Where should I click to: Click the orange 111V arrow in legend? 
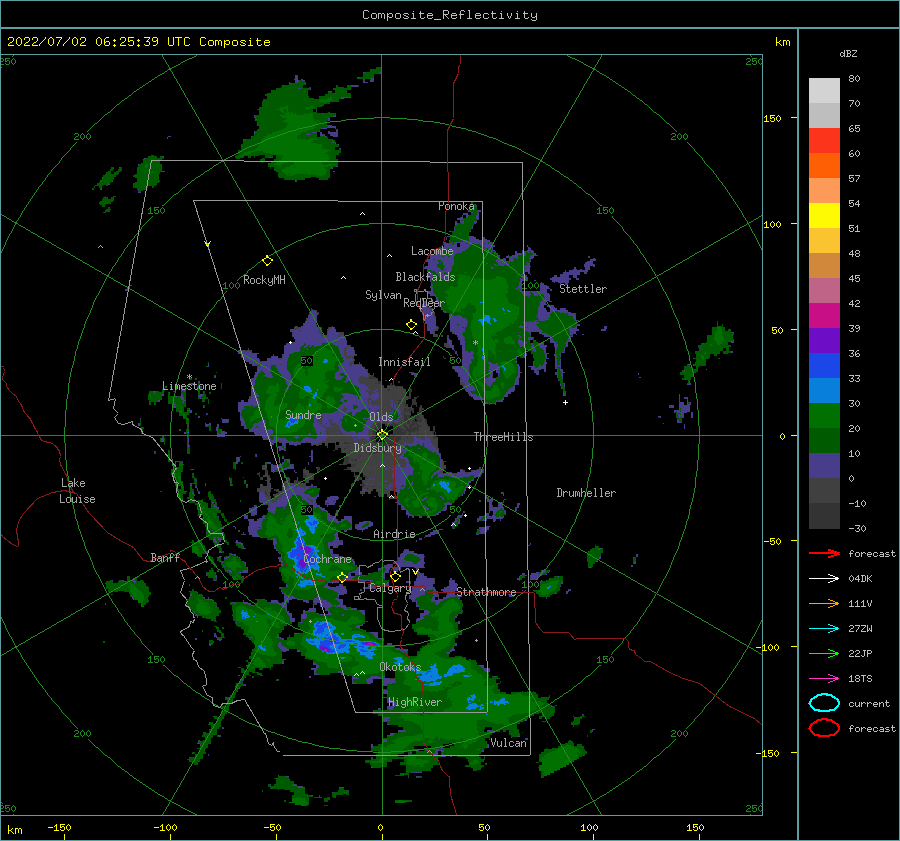824,603
